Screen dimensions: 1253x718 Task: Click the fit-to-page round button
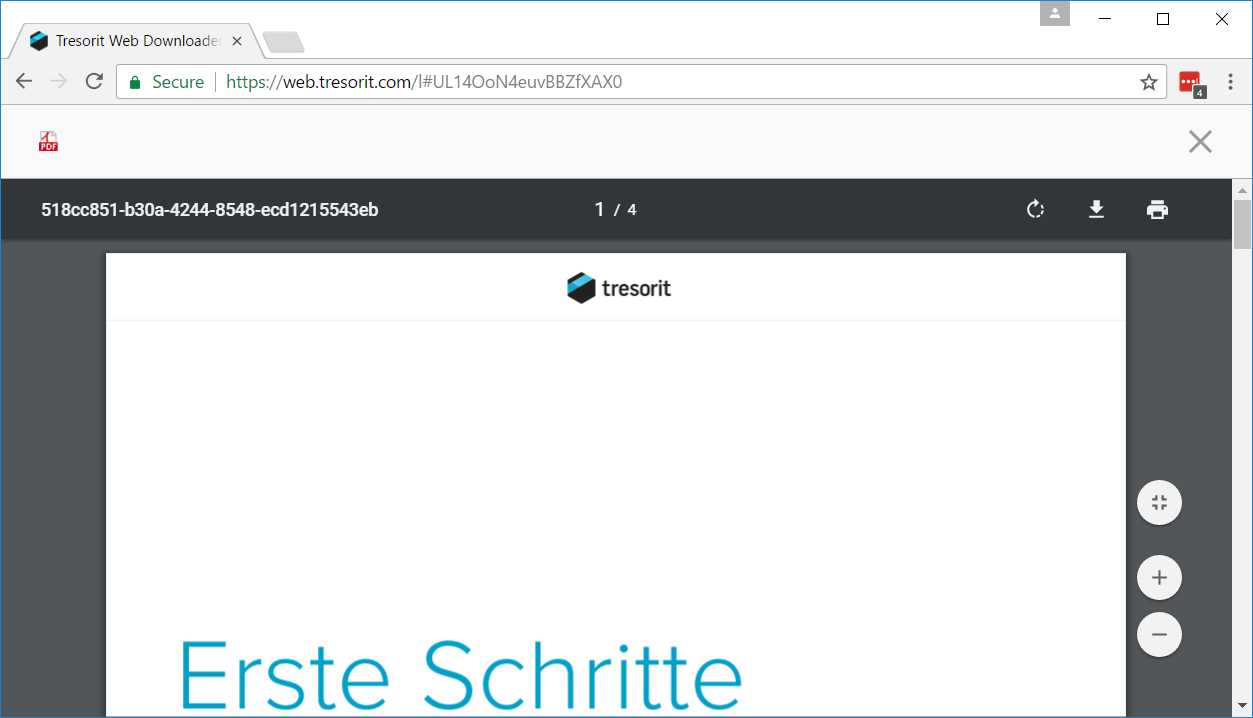(x=1160, y=503)
